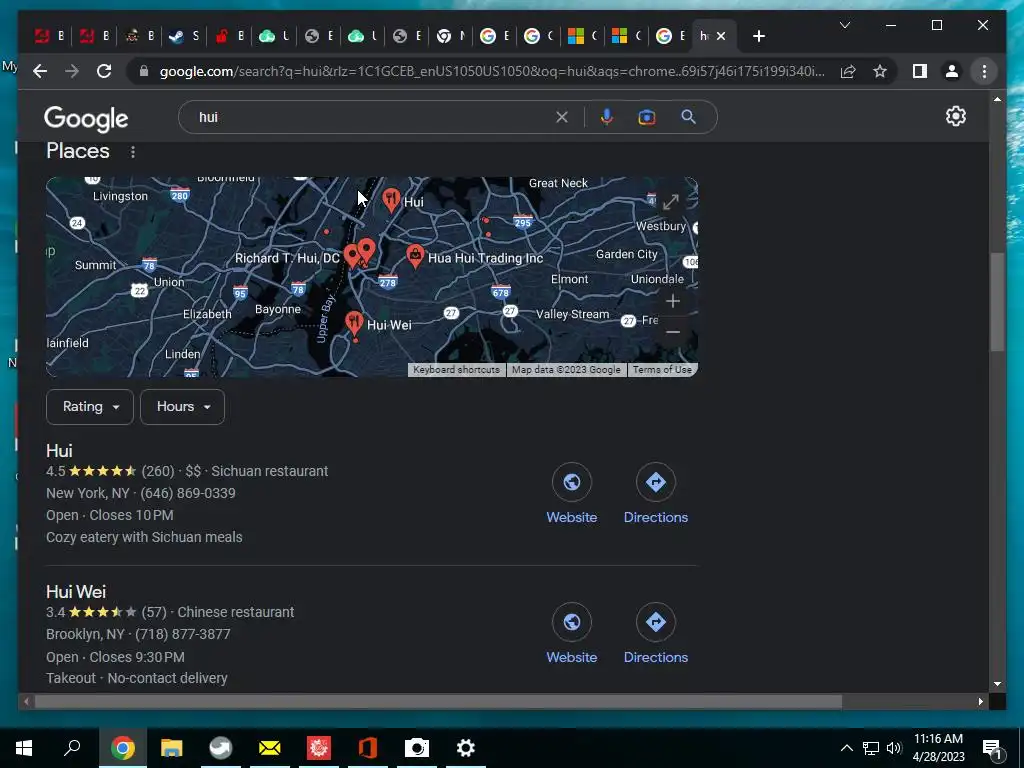Open Website for Hui restaurant
This screenshot has width=1024, height=768.
[x=571, y=494]
